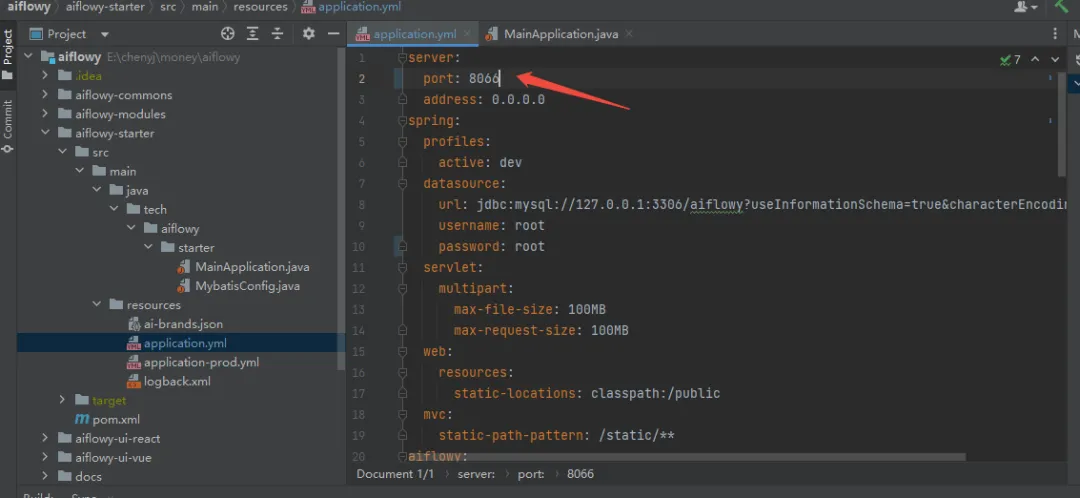Image resolution: width=1080 pixels, height=498 pixels.
Task: Close the application.yml editor tab
Action: pos(468,34)
